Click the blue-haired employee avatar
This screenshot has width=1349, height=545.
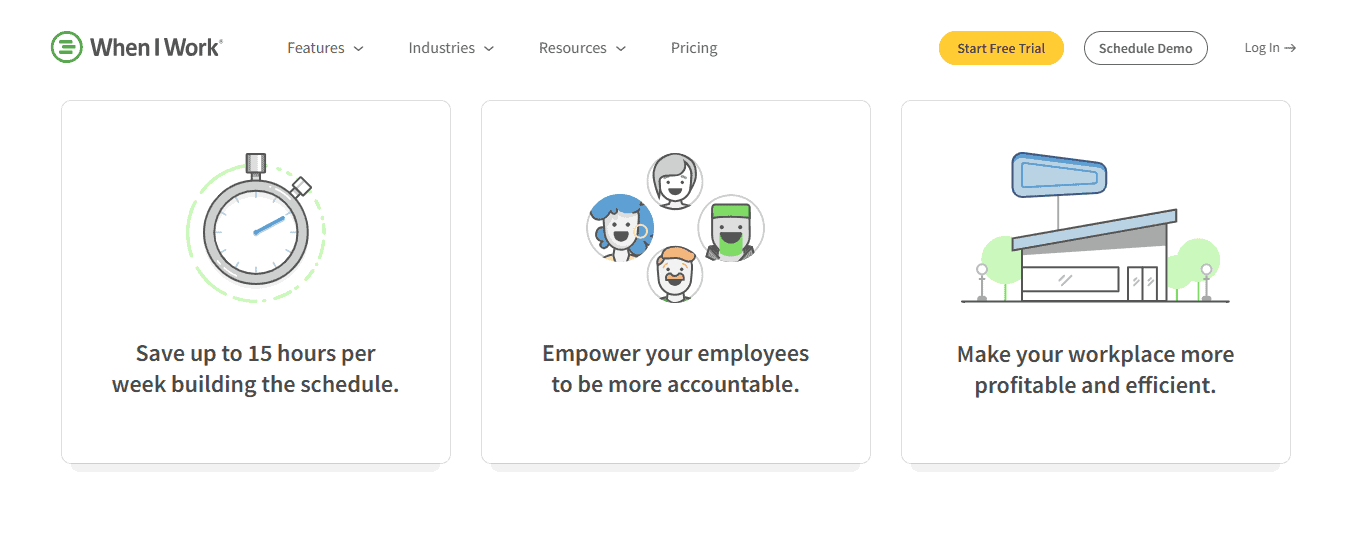tap(620, 228)
